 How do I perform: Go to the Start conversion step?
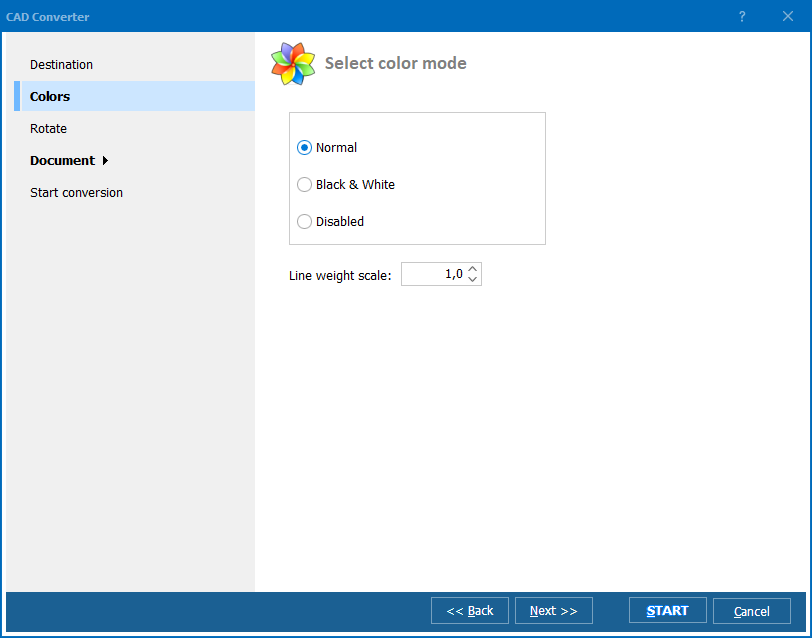[x=76, y=193]
